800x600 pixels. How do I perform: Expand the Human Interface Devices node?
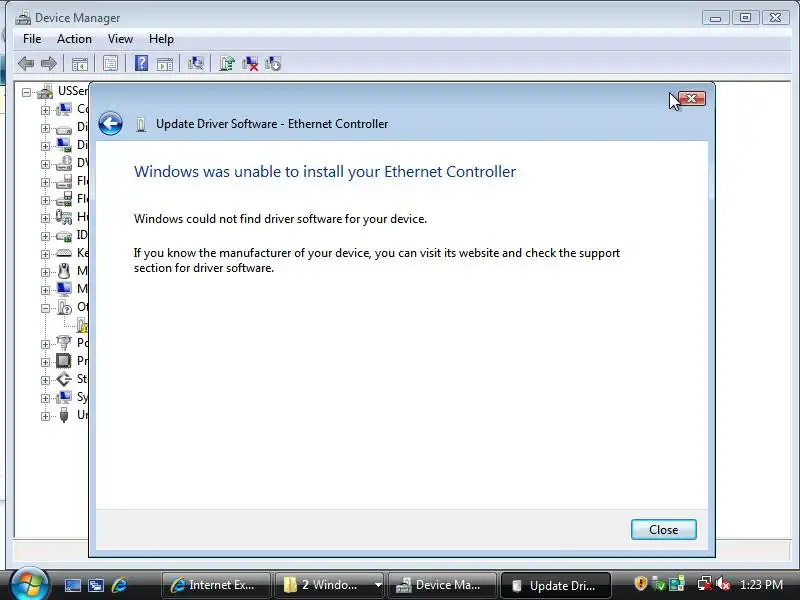point(45,218)
